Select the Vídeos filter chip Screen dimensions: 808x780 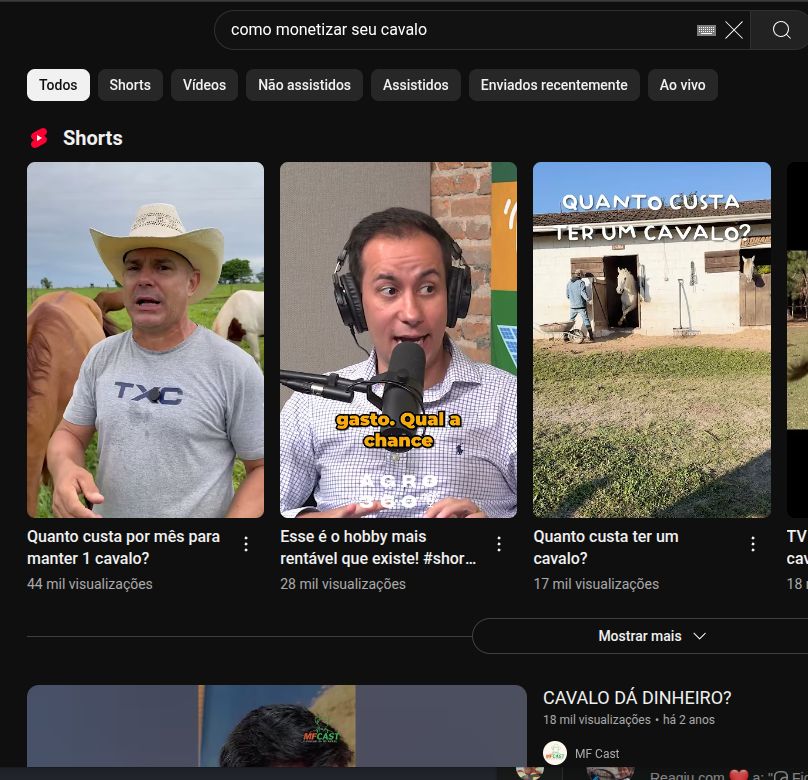pyautogui.click(x=204, y=85)
